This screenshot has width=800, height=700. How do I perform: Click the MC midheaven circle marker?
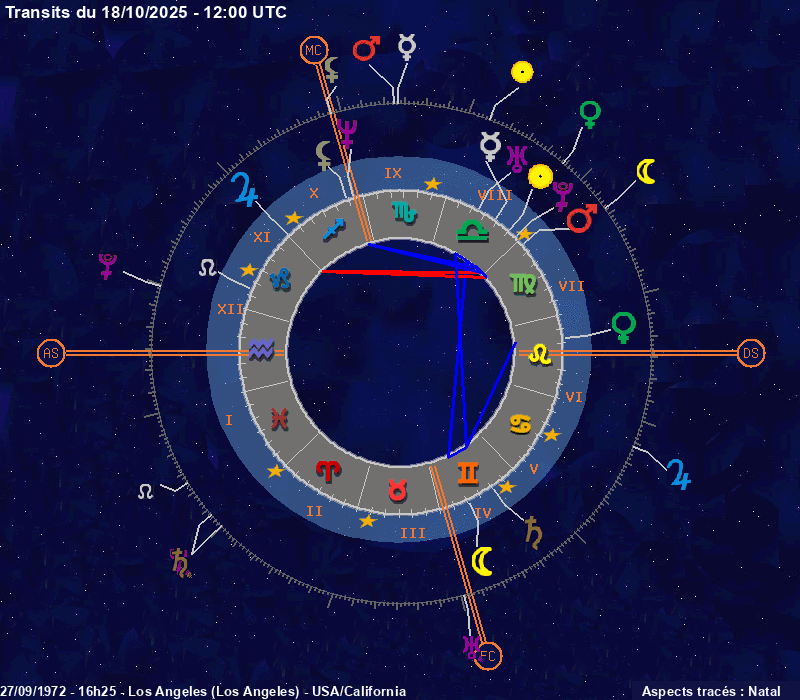coord(314,49)
